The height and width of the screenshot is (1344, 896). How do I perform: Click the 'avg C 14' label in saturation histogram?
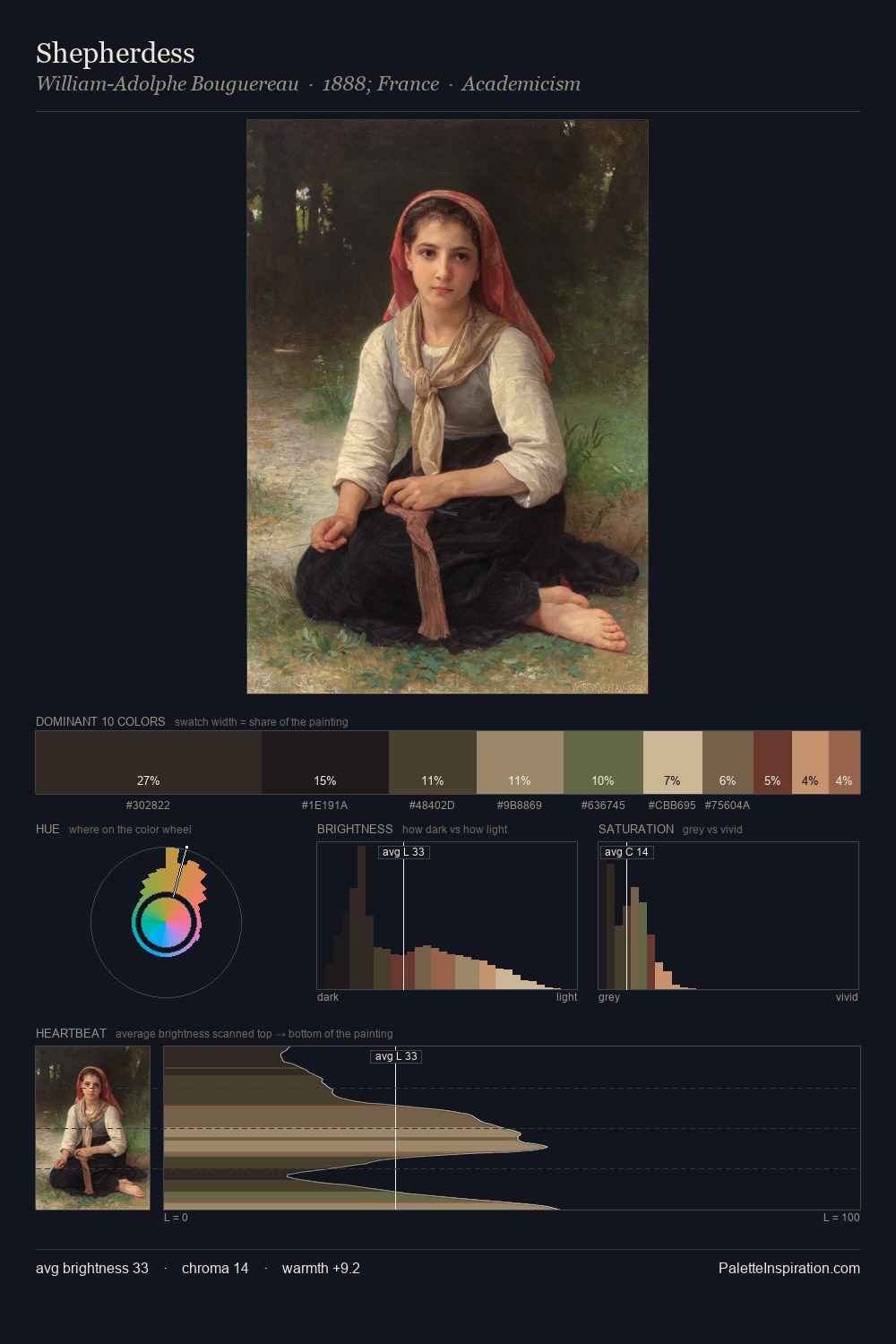pyautogui.click(x=626, y=852)
